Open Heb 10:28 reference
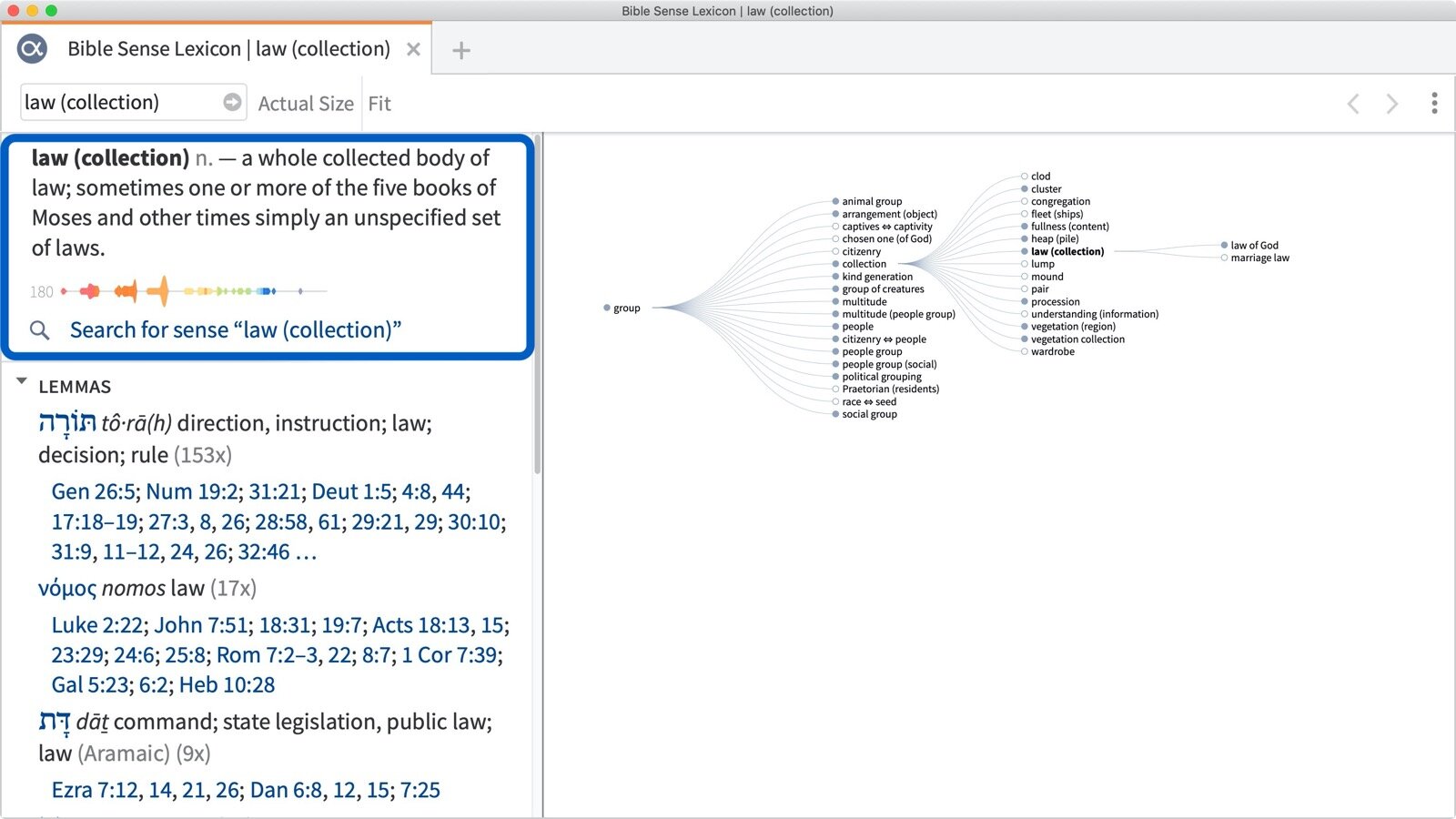Image resolution: width=1456 pixels, height=819 pixels. pos(227,684)
